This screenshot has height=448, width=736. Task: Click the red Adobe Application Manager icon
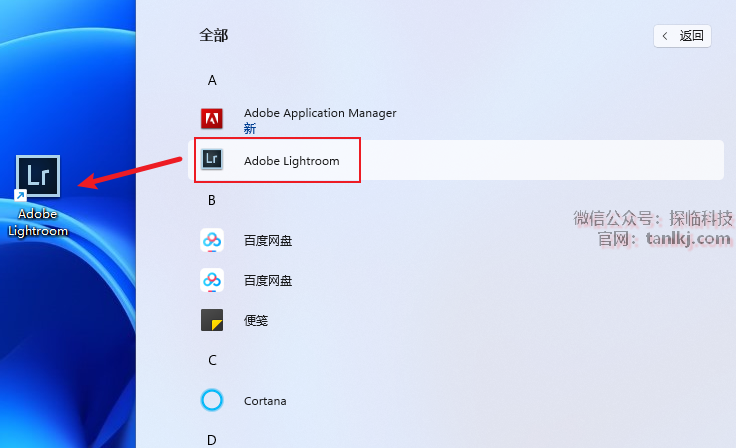tap(212, 120)
